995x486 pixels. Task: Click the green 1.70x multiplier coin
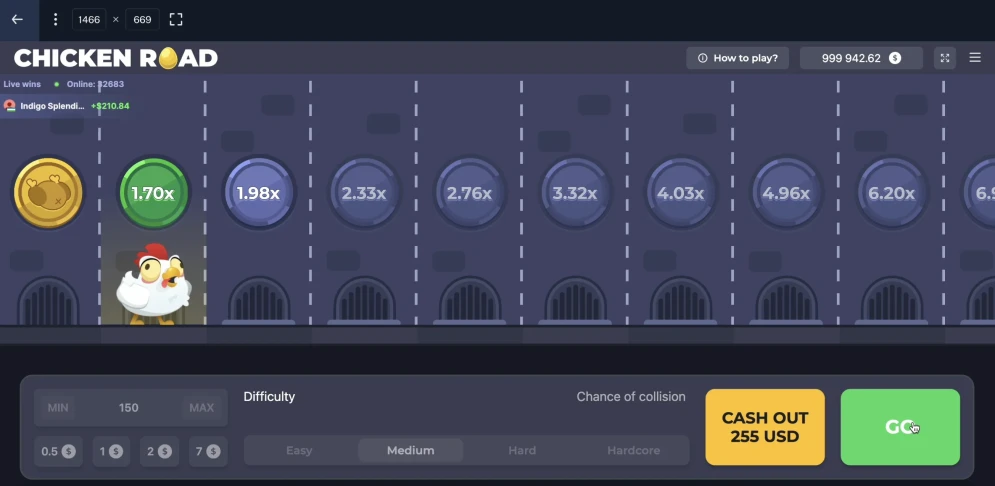[154, 193]
